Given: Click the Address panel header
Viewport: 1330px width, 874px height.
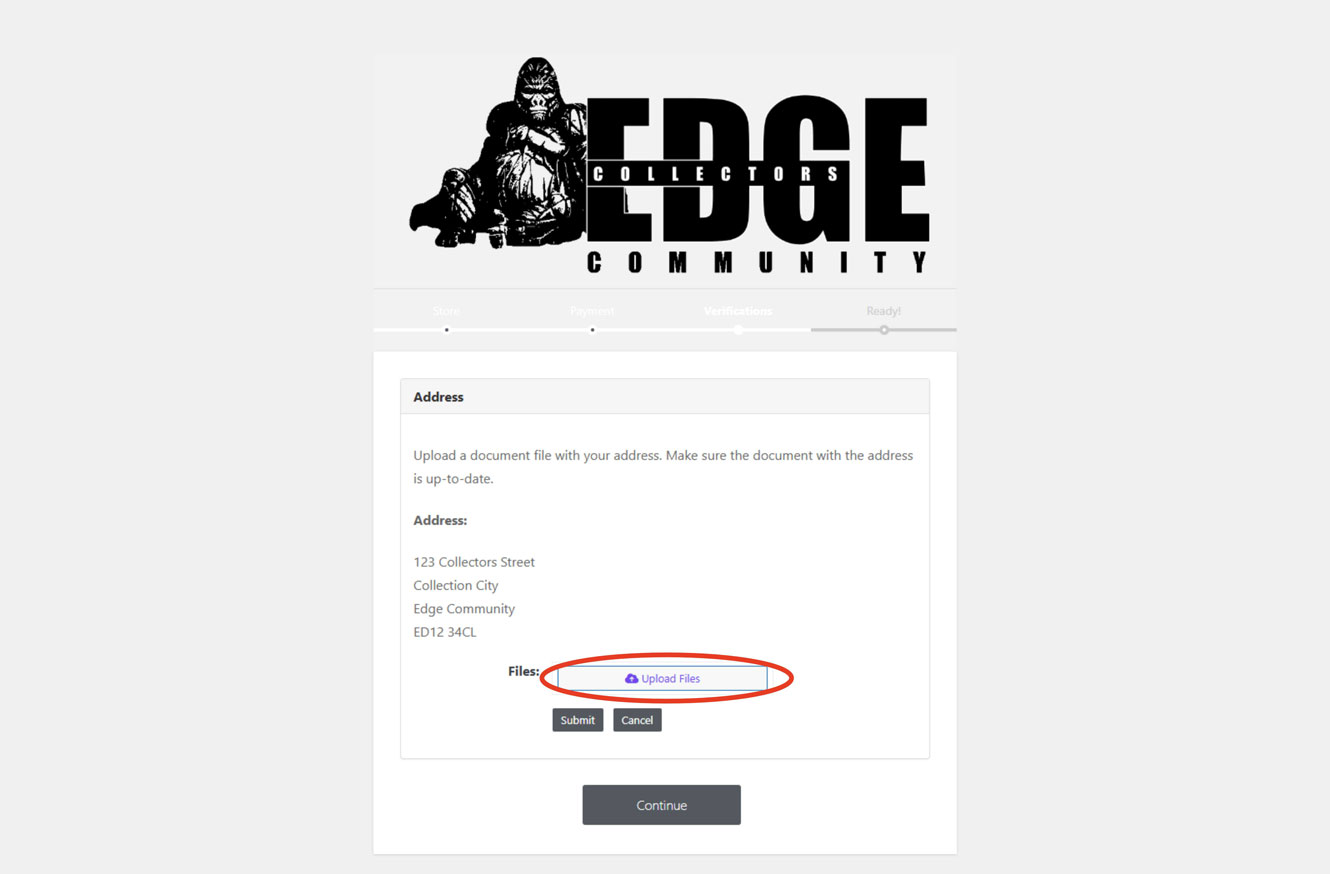Looking at the screenshot, I should pyautogui.click(x=665, y=397).
